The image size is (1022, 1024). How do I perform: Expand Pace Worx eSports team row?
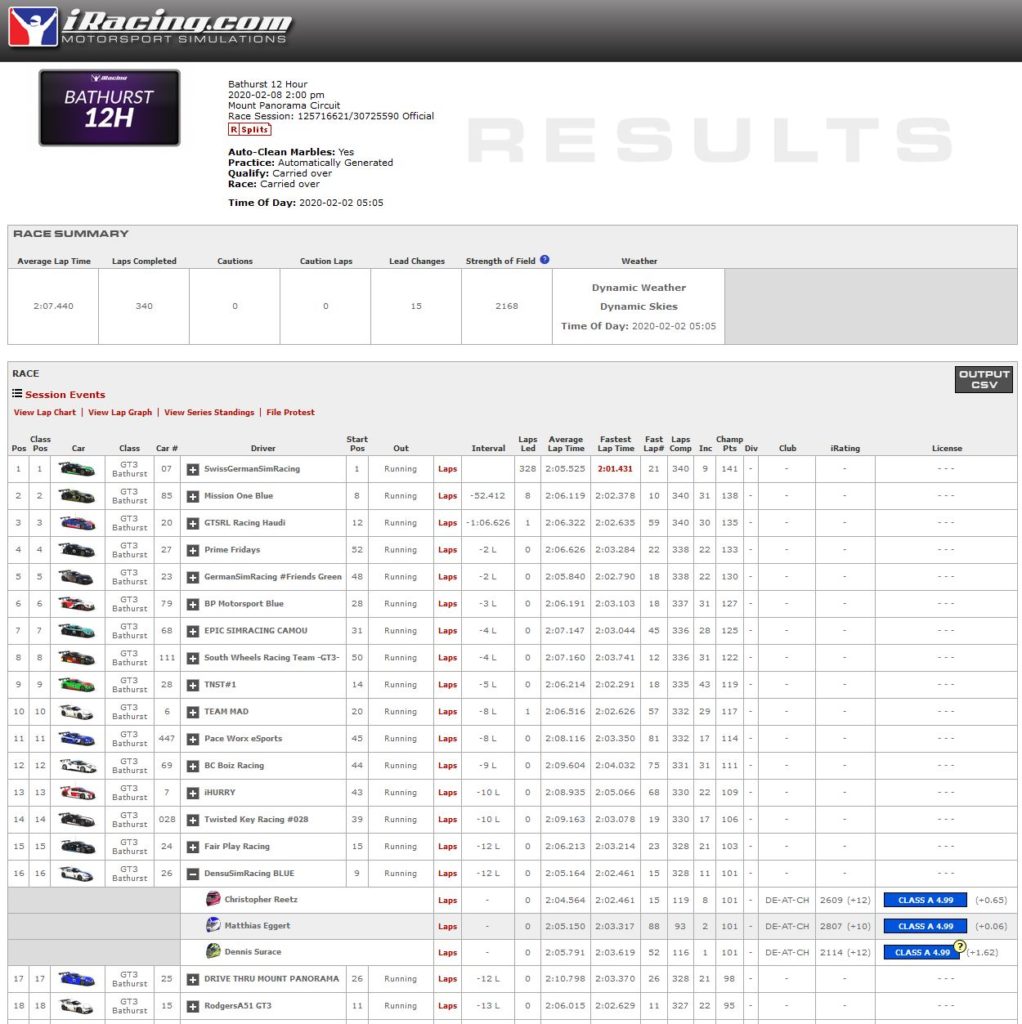[x=193, y=739]
